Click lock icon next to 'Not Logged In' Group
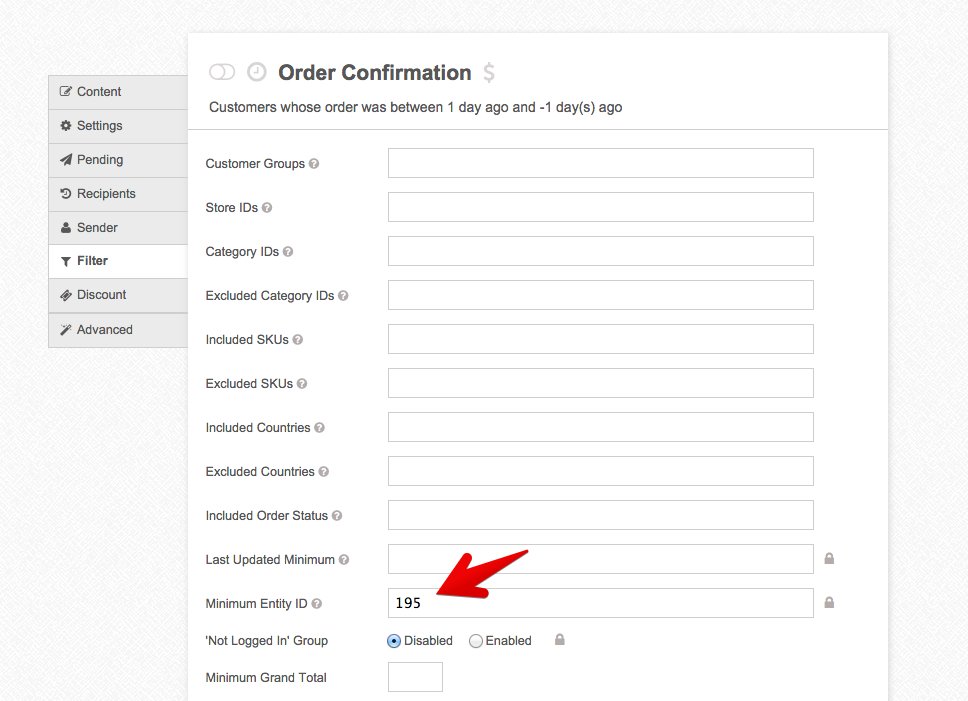The height and width of the screenshot is (701, 968). coord(560,640)
